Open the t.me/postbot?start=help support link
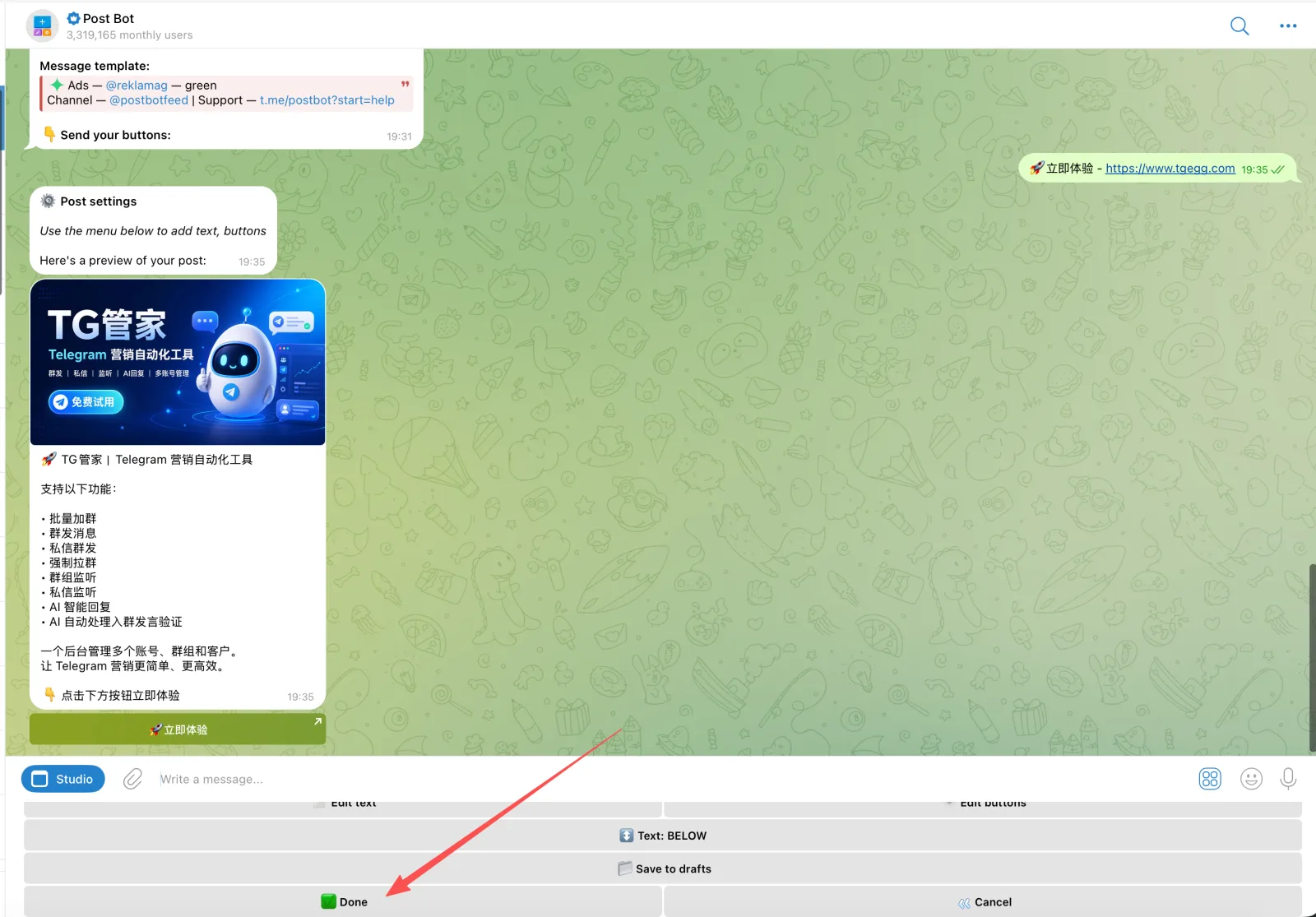1316x917 pixels. point(327,100)
